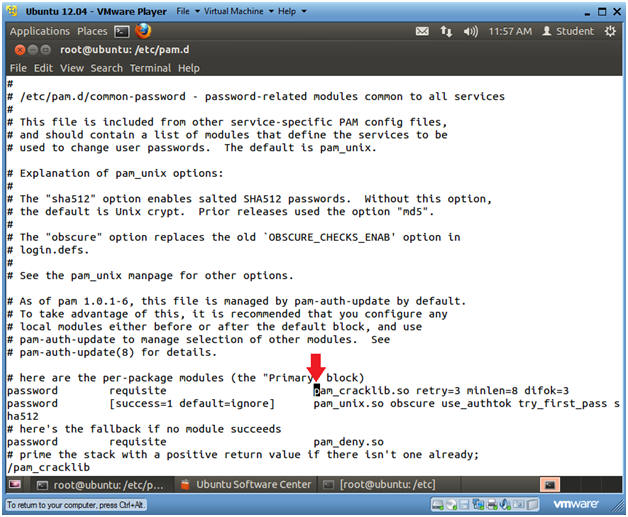Click the highlighted workspace switcher box
The height and width of the screenshot is (517, 628).
550,485
